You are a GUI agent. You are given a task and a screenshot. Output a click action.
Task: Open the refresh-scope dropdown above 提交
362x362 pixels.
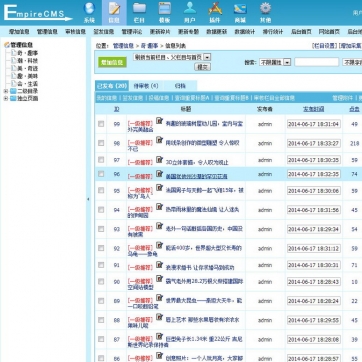point(172,57)
